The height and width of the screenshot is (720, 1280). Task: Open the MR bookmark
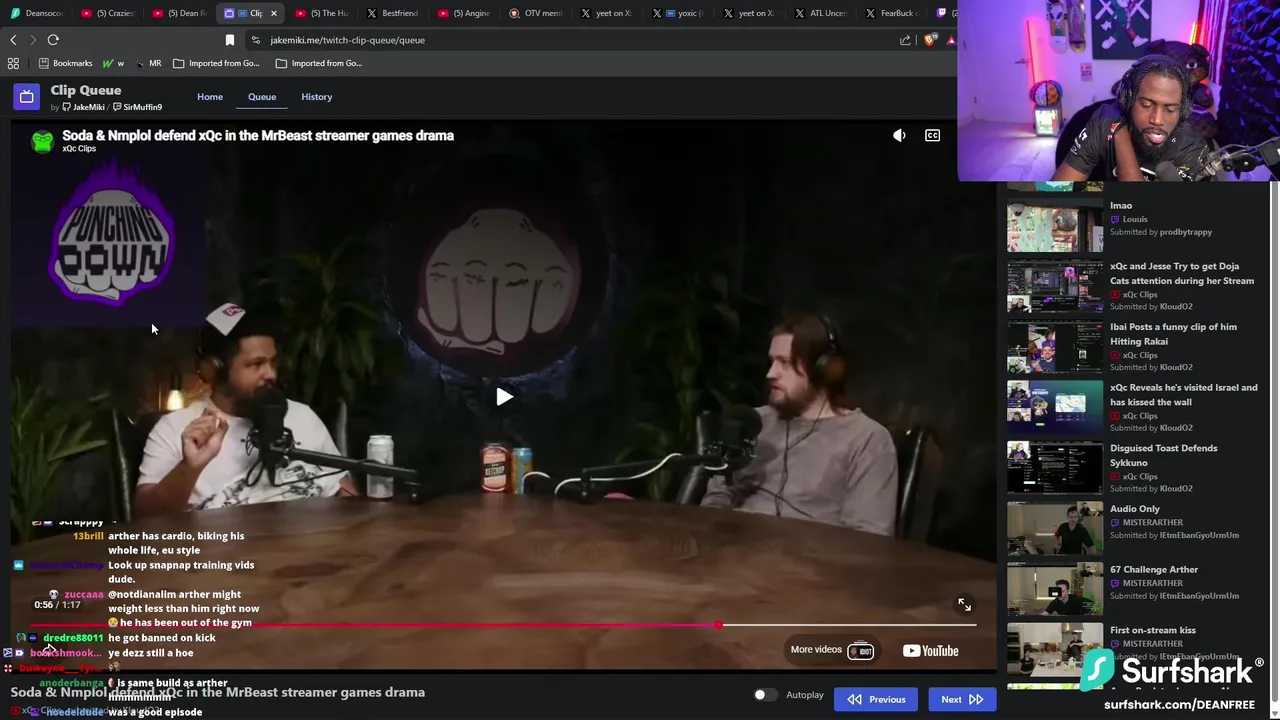click(x=148, y=63)
